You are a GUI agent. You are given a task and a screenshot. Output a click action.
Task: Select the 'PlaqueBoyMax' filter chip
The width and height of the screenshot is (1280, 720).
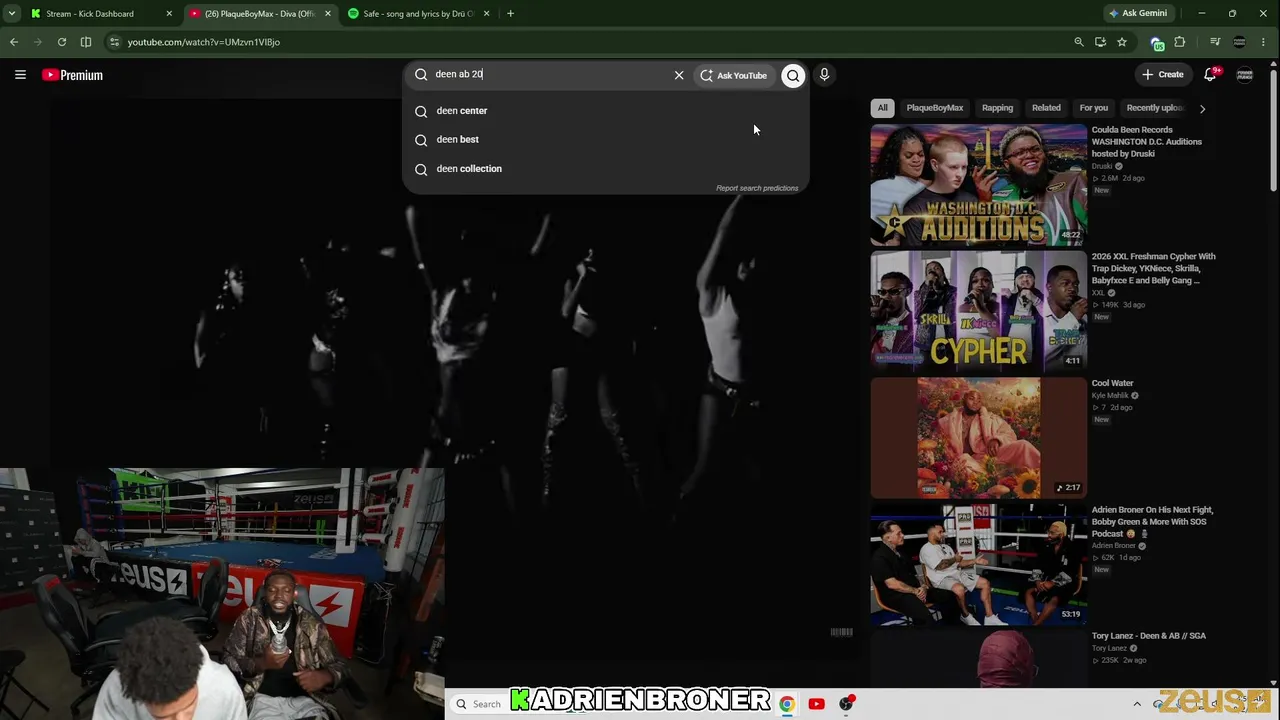(935, 108)
